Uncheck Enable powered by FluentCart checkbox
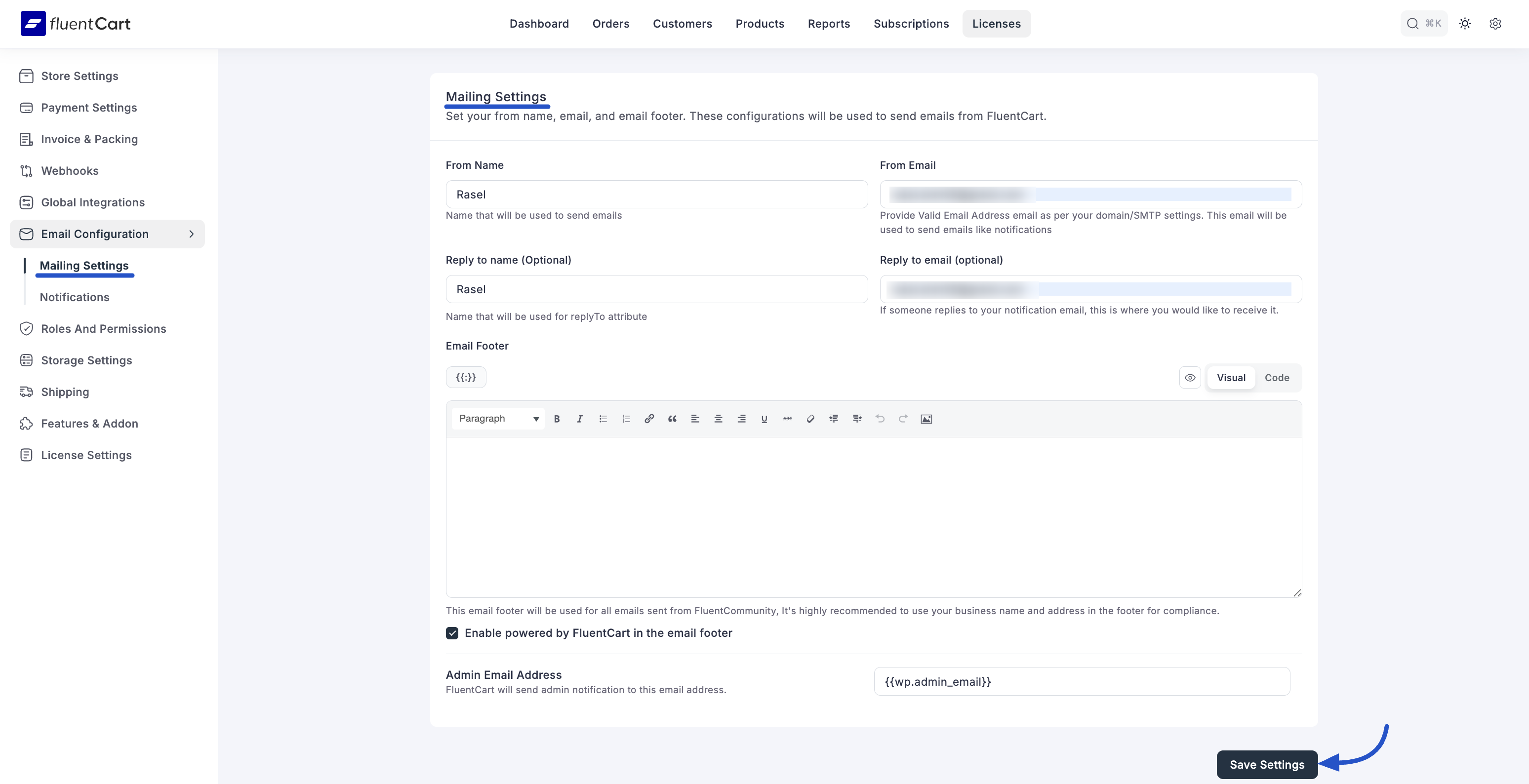This screenshot has width=1529, height=784. coord(452,632)
